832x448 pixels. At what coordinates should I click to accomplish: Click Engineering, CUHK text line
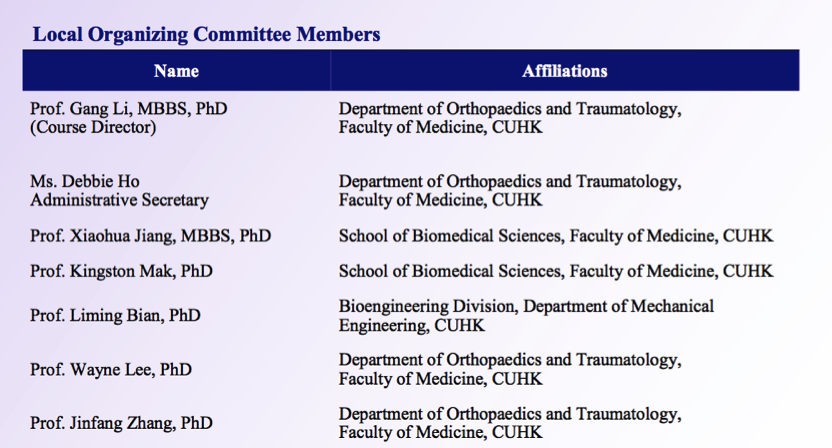coord(412,325)
